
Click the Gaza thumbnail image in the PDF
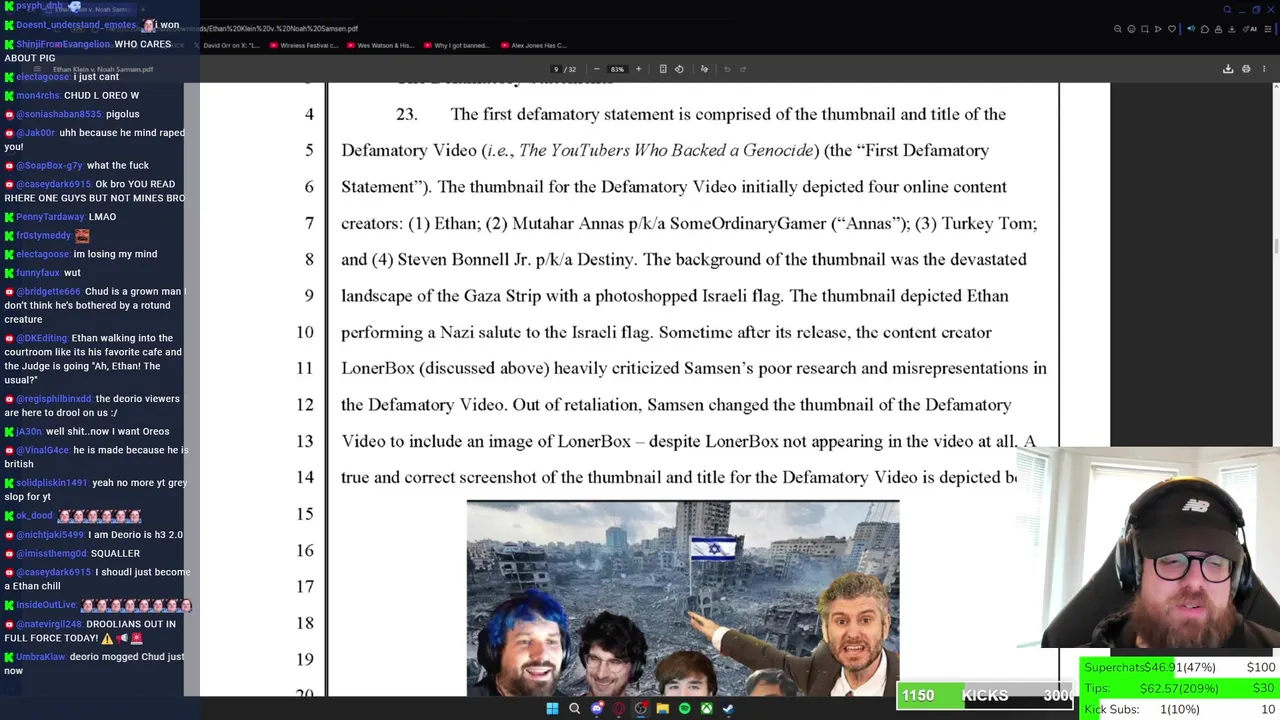[x=683, y=598]
